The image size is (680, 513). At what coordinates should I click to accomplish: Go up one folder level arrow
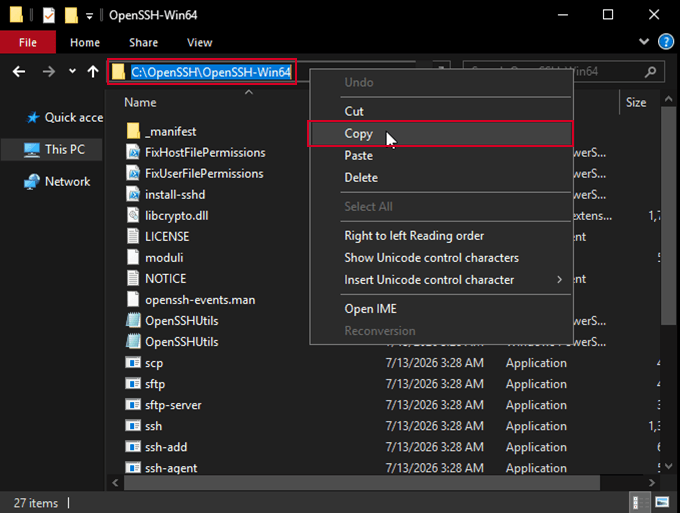pos(93,72)
